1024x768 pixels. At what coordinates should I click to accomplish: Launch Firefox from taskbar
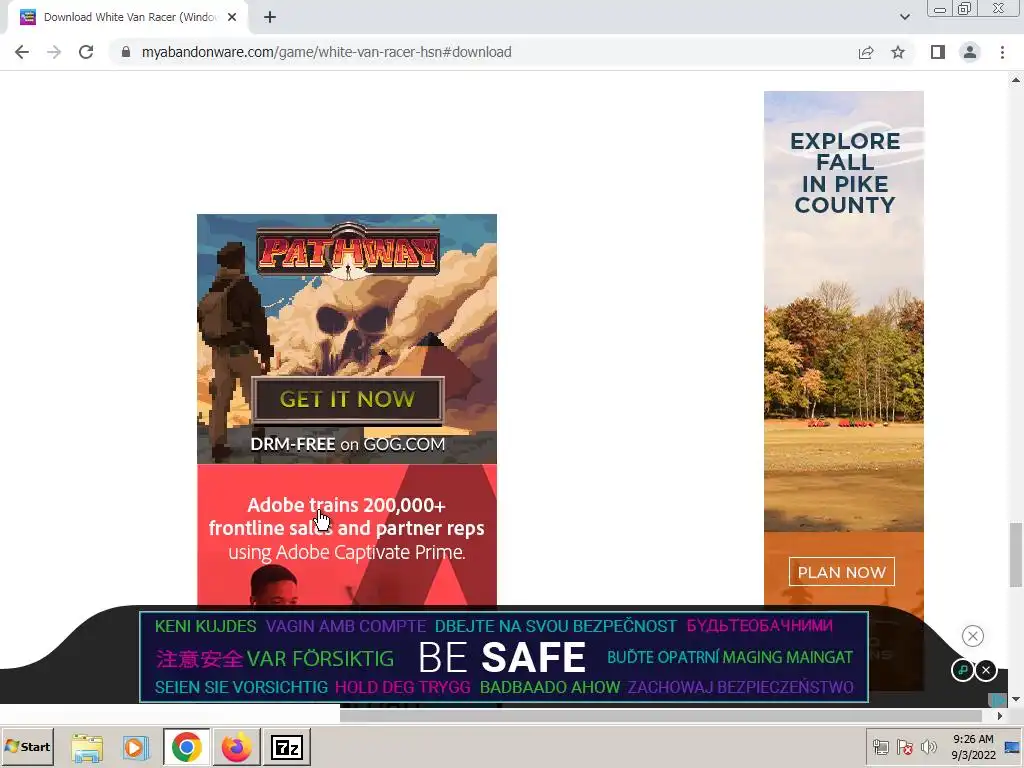coord(236,747)
